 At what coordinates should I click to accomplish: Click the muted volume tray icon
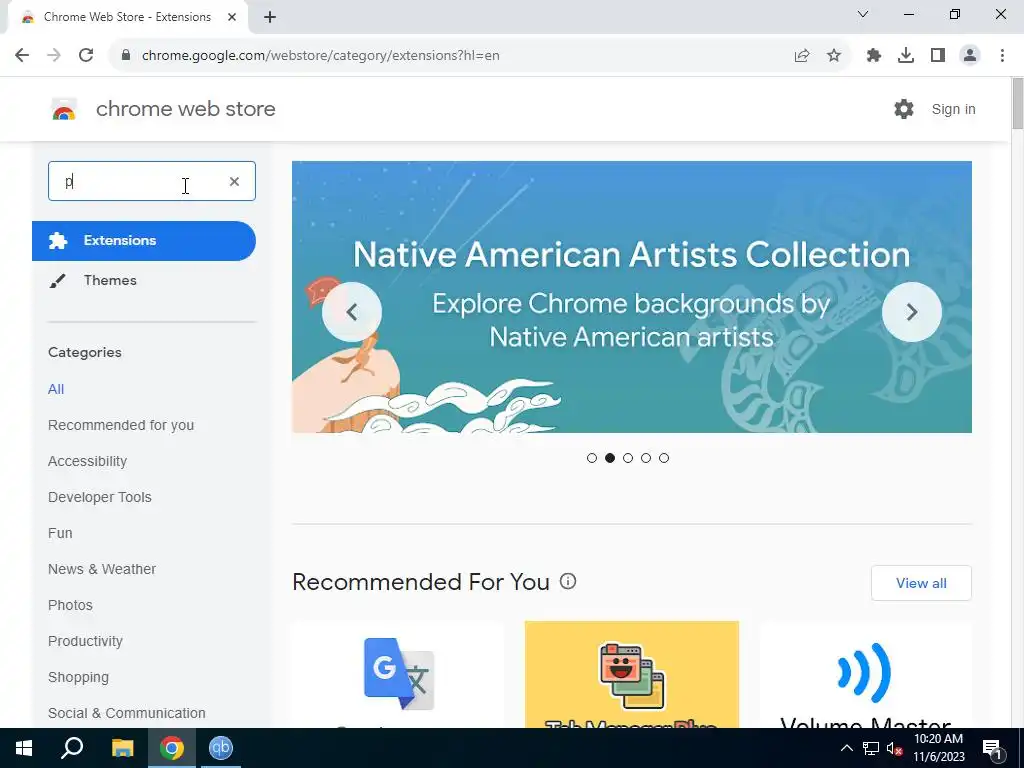pyautogui.click(x=895, y=748)
